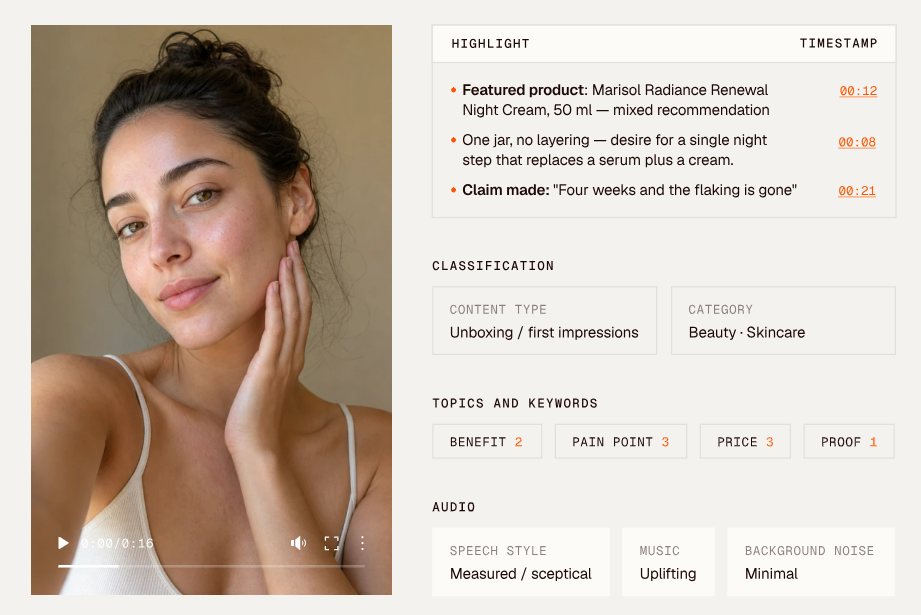
Task: Jump to timestamp 00:12 for featured product
Action: pos(858,91)
